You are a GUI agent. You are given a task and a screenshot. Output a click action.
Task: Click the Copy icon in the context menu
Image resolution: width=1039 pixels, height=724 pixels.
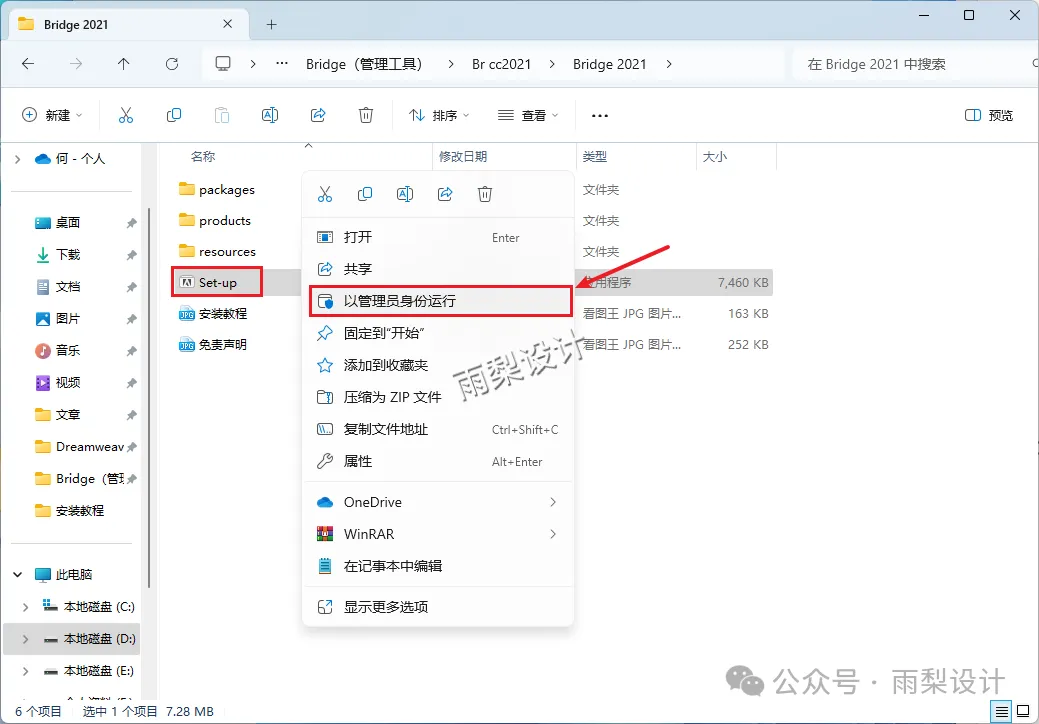click(364, 194)
